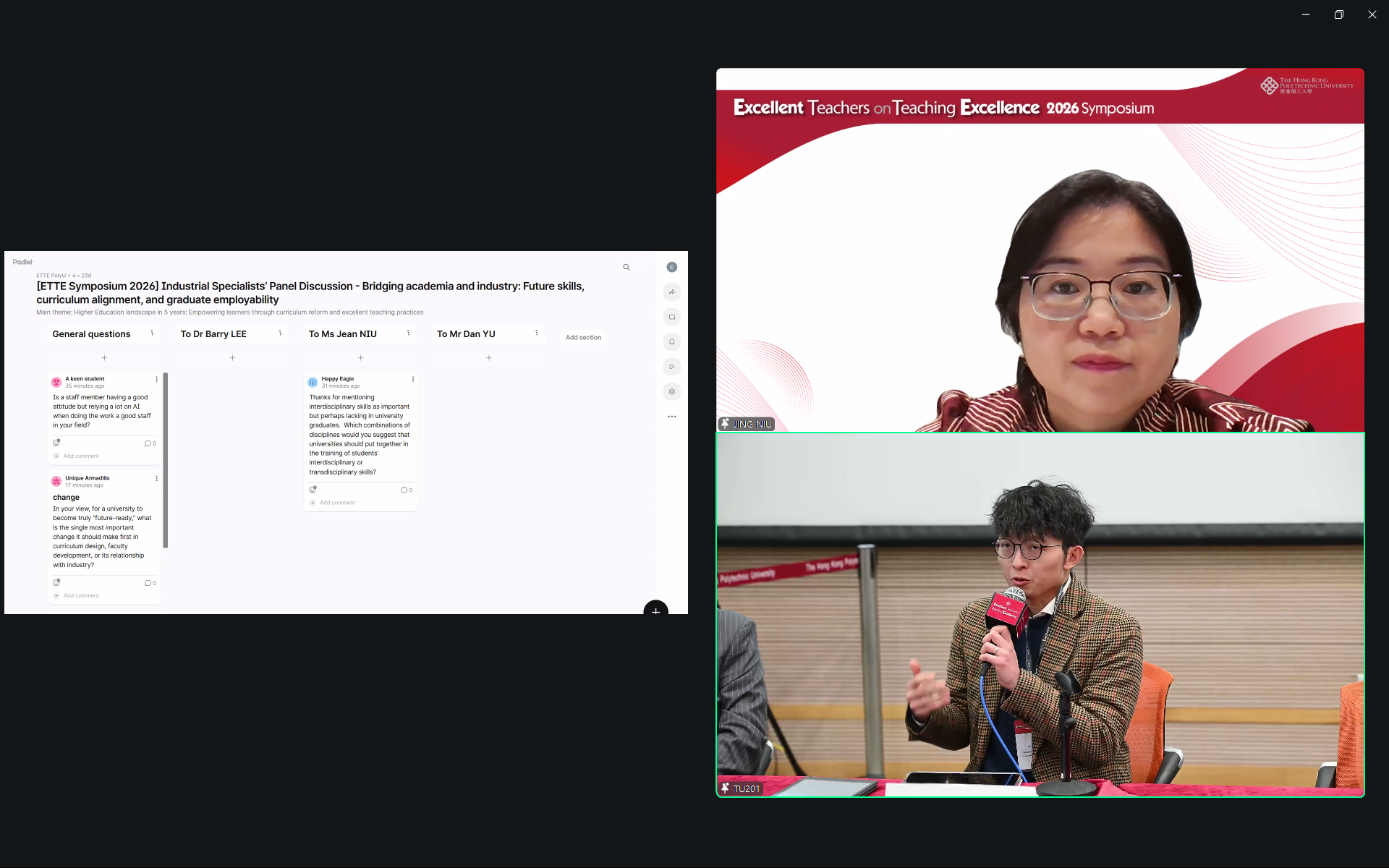Open General questions section options menu
The height and width of the screenshot is (868, 1389).
[152, 333]
